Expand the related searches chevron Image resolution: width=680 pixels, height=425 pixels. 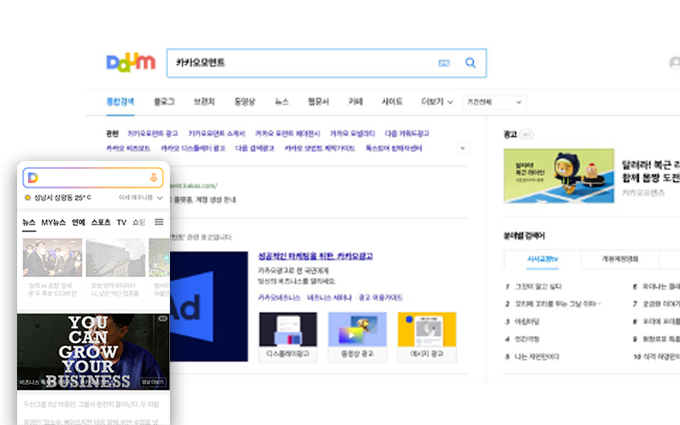click(462, 148)
